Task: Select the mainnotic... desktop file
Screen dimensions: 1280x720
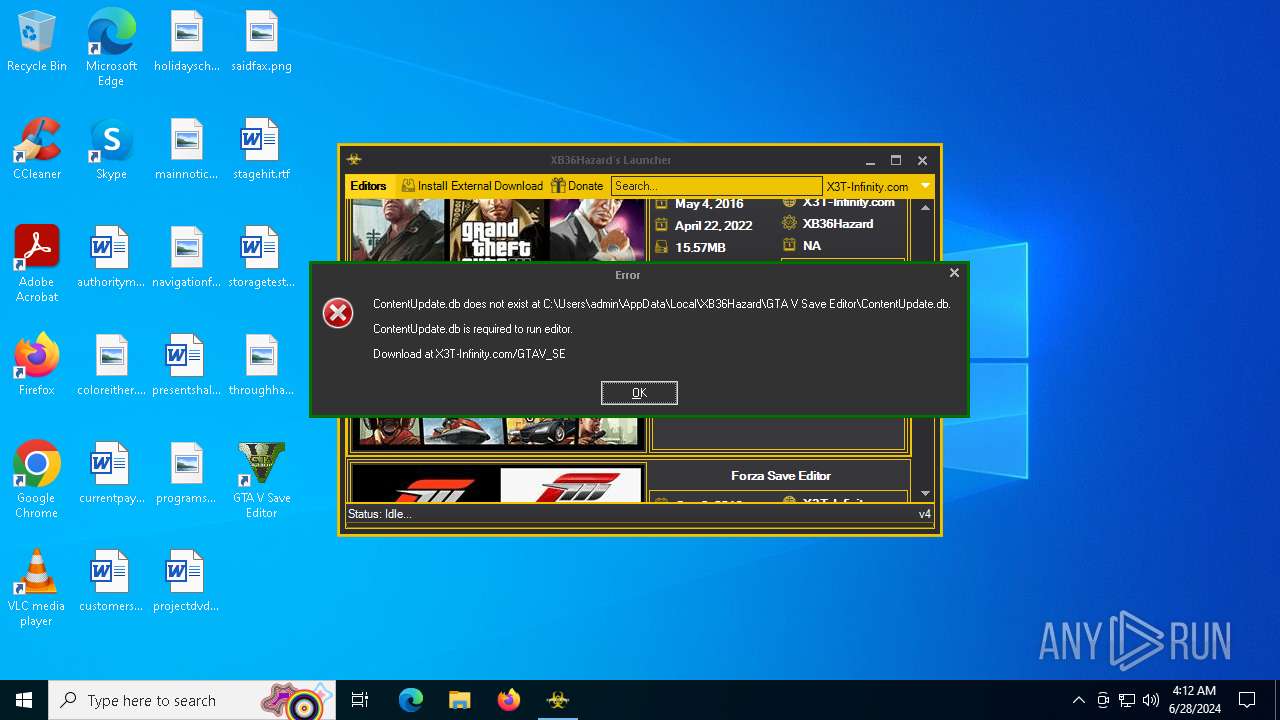Action: pos(187,150)
